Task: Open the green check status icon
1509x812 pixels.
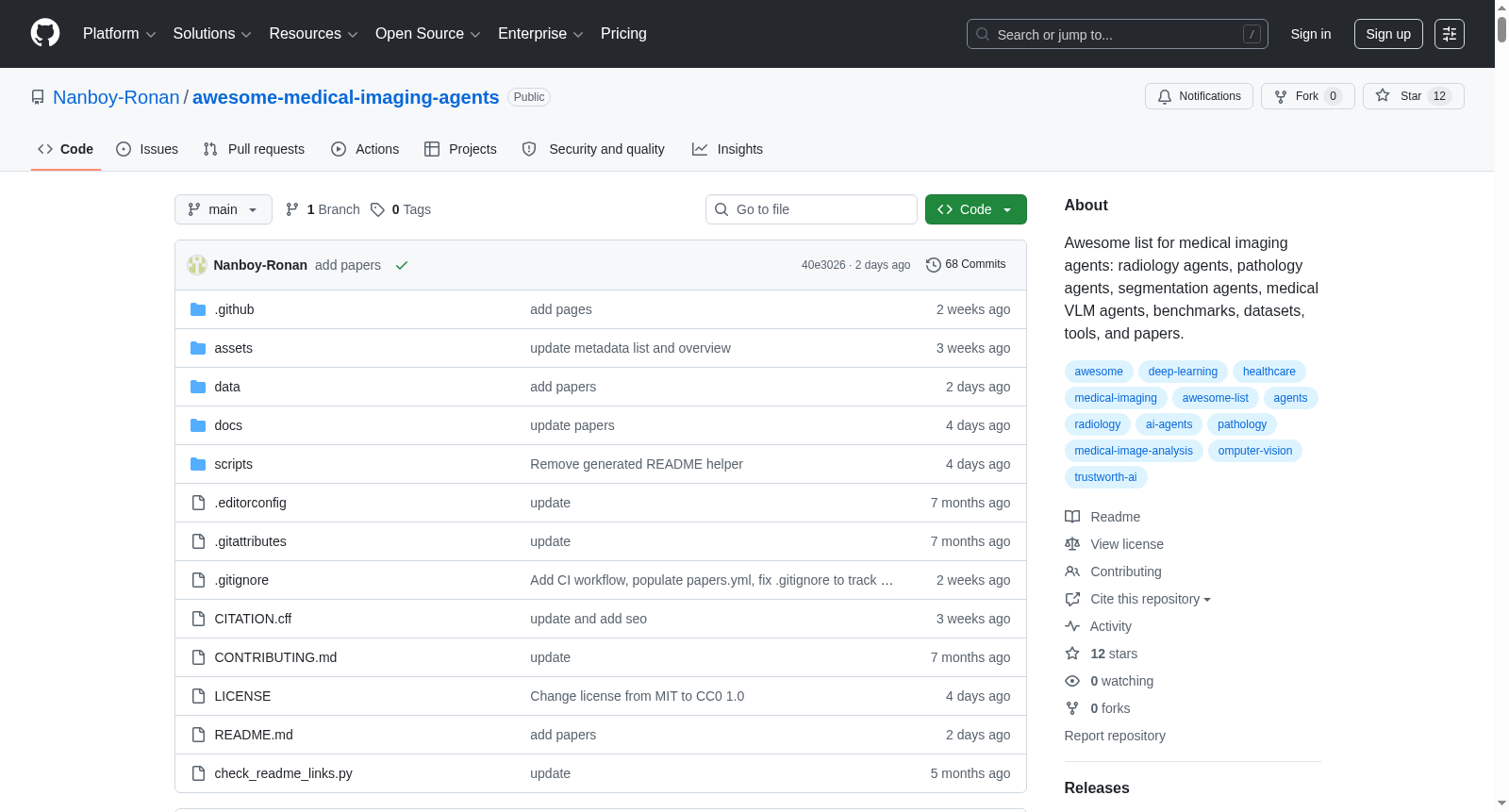Action: pyautogui.click(x=402, y=265)
